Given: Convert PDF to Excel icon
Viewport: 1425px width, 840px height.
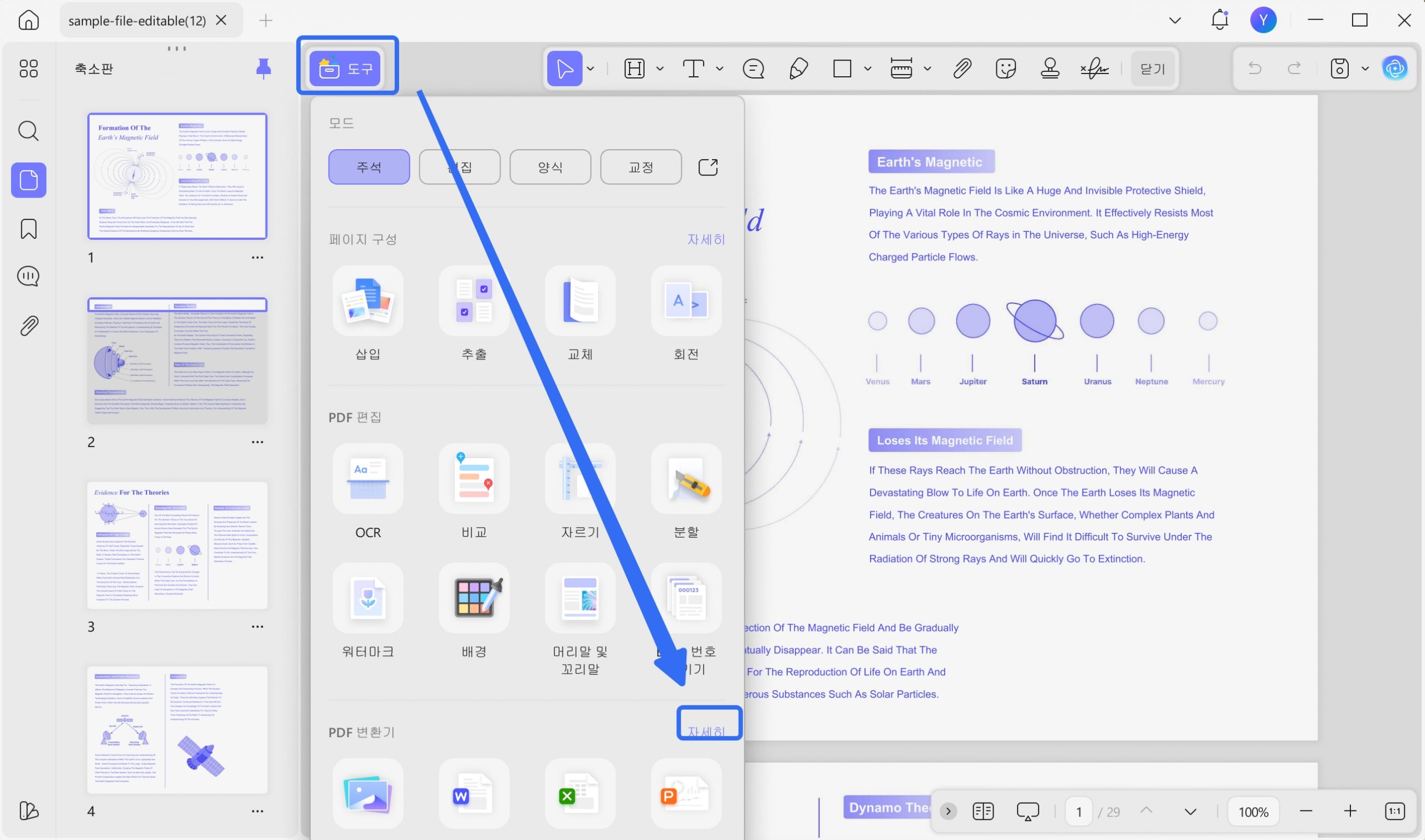Looking at the screenshot, I should [580, 794].
